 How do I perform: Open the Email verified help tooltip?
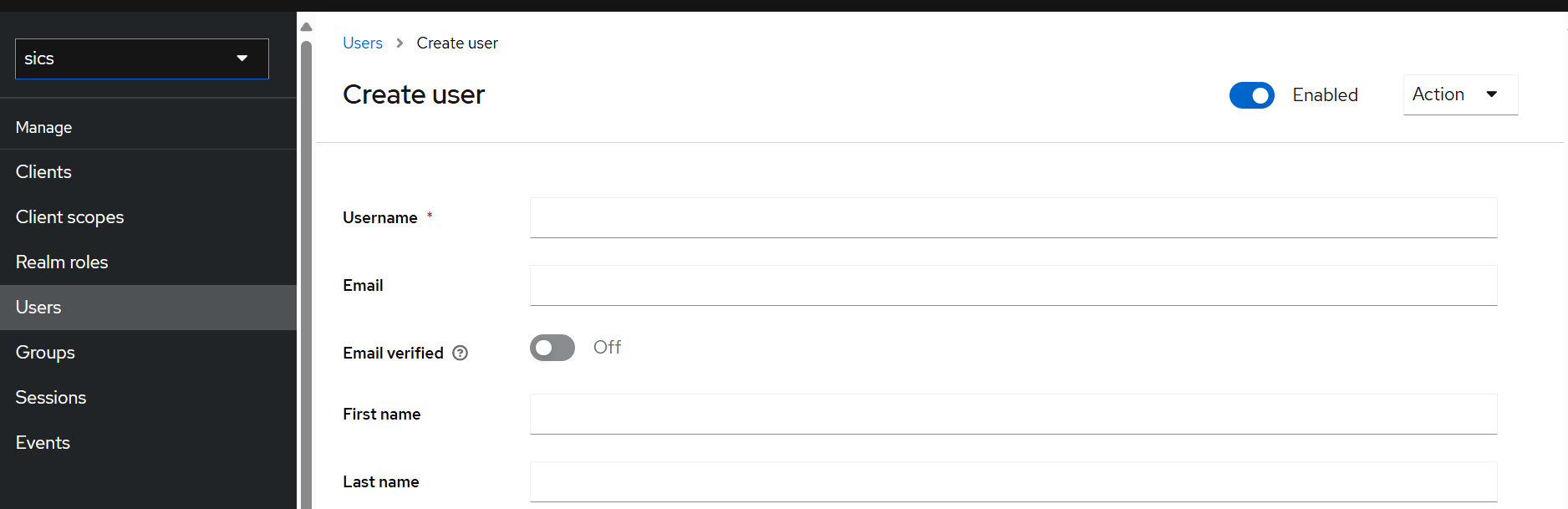point(460,353)
